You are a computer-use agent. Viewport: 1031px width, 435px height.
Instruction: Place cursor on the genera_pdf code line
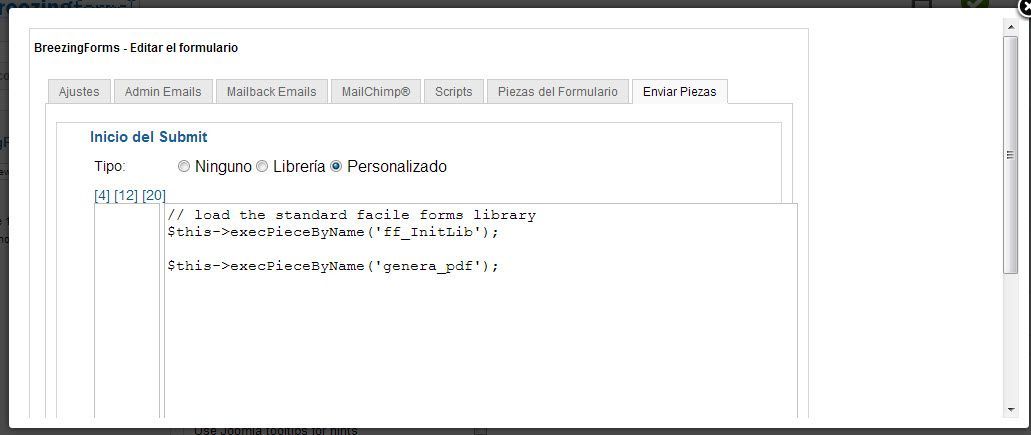[x=333, y=266]
